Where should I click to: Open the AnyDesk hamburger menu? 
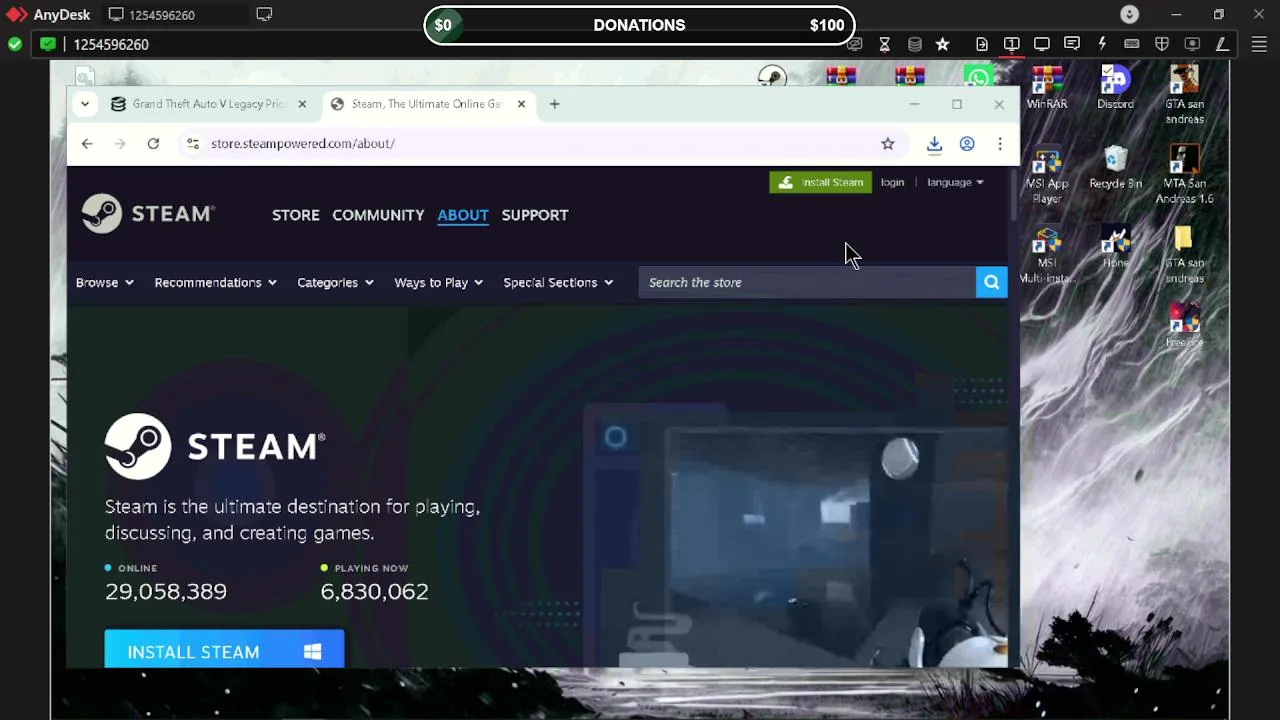coord(1259,44)
